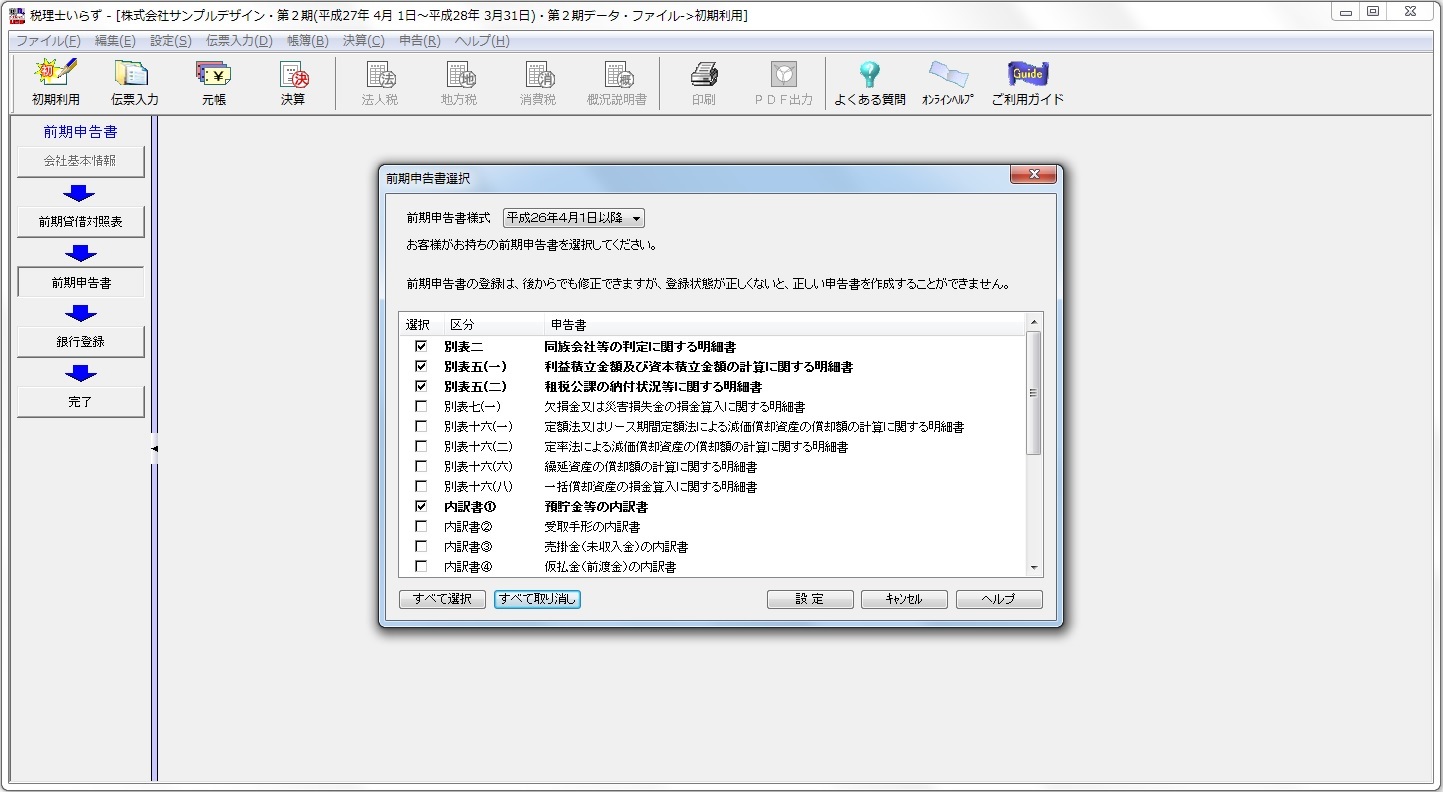Check the 別表七(一) checkbox
The image size is (1443, 792).
click(421, 406)
